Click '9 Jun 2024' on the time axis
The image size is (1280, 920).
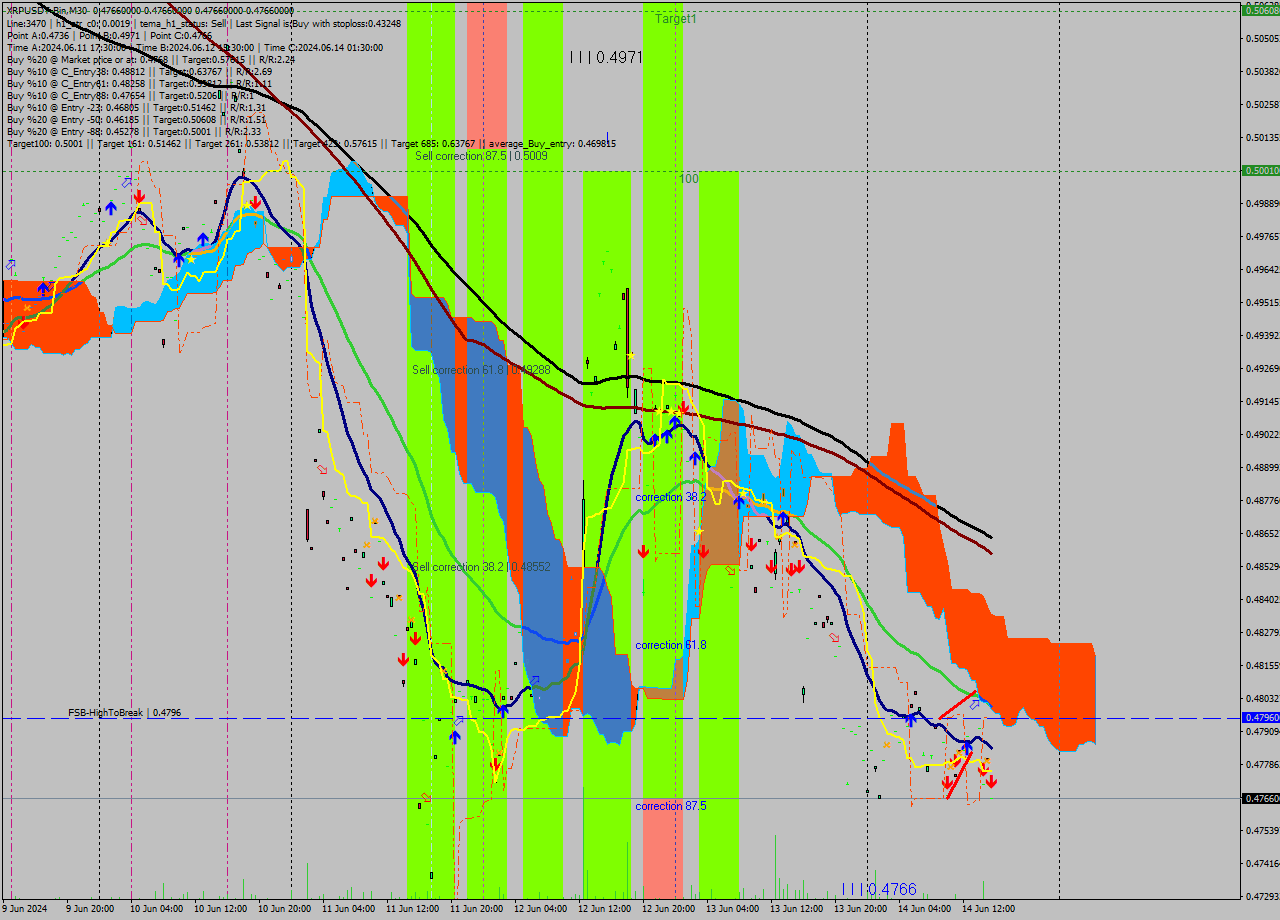pyautogui.click(x=25, y=909)
